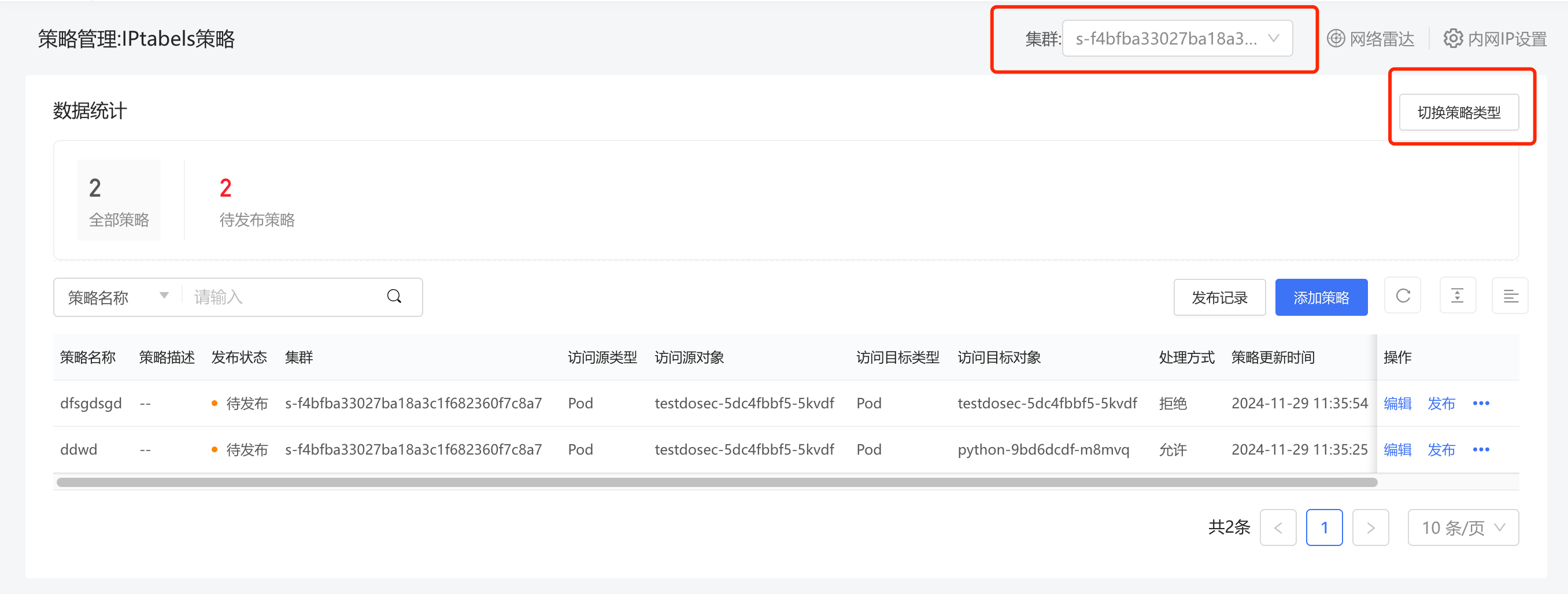Refresh the policy list
1568x594 pixels.
tap(1403, 296)
